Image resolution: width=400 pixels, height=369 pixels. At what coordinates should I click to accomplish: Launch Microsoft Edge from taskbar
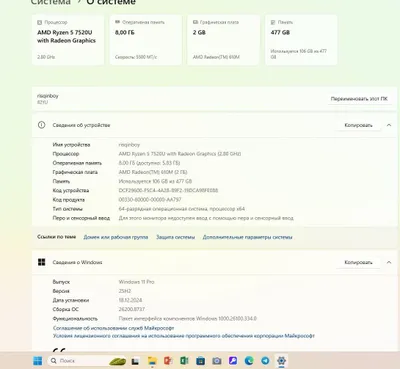tap(249, 361)
